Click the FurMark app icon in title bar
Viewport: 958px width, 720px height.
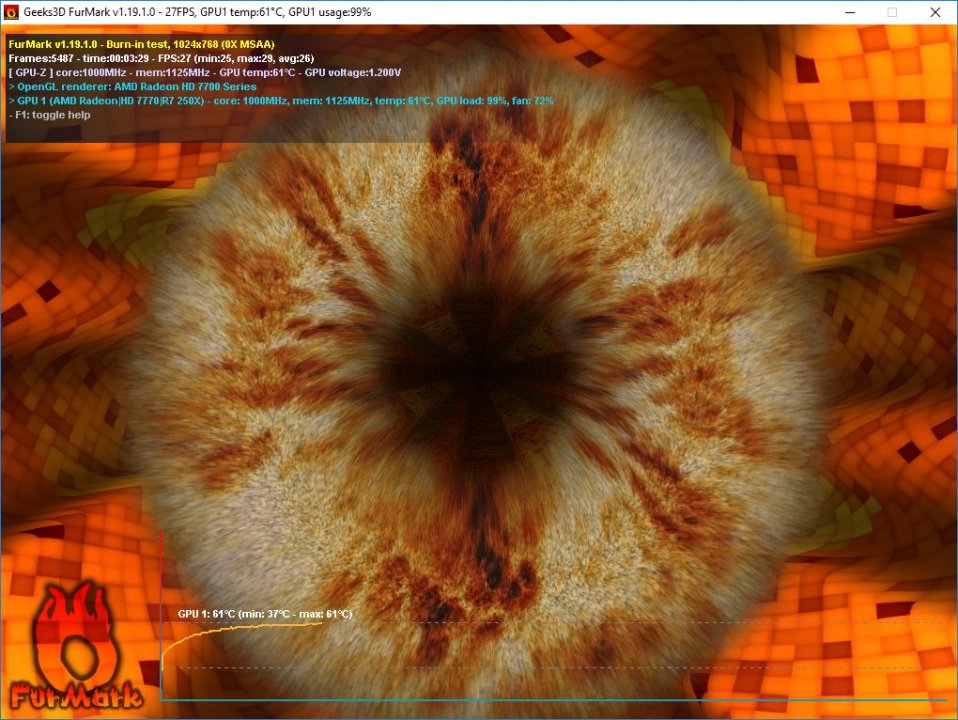point(11,12)
